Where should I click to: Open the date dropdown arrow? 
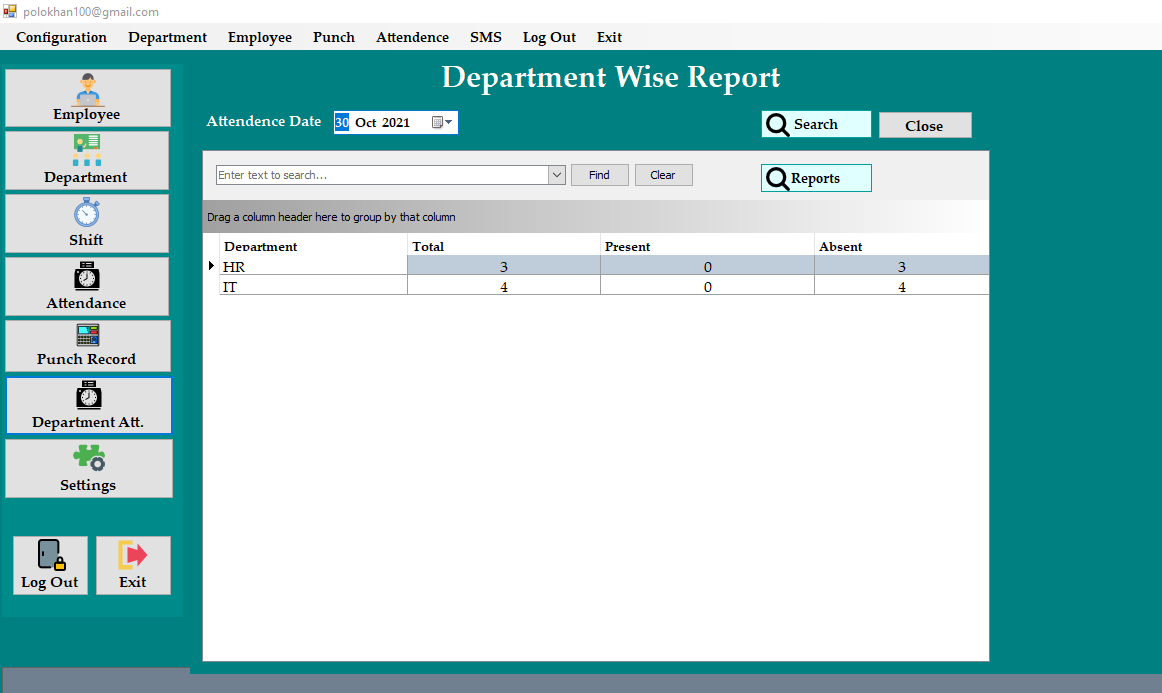coord(448,122)
